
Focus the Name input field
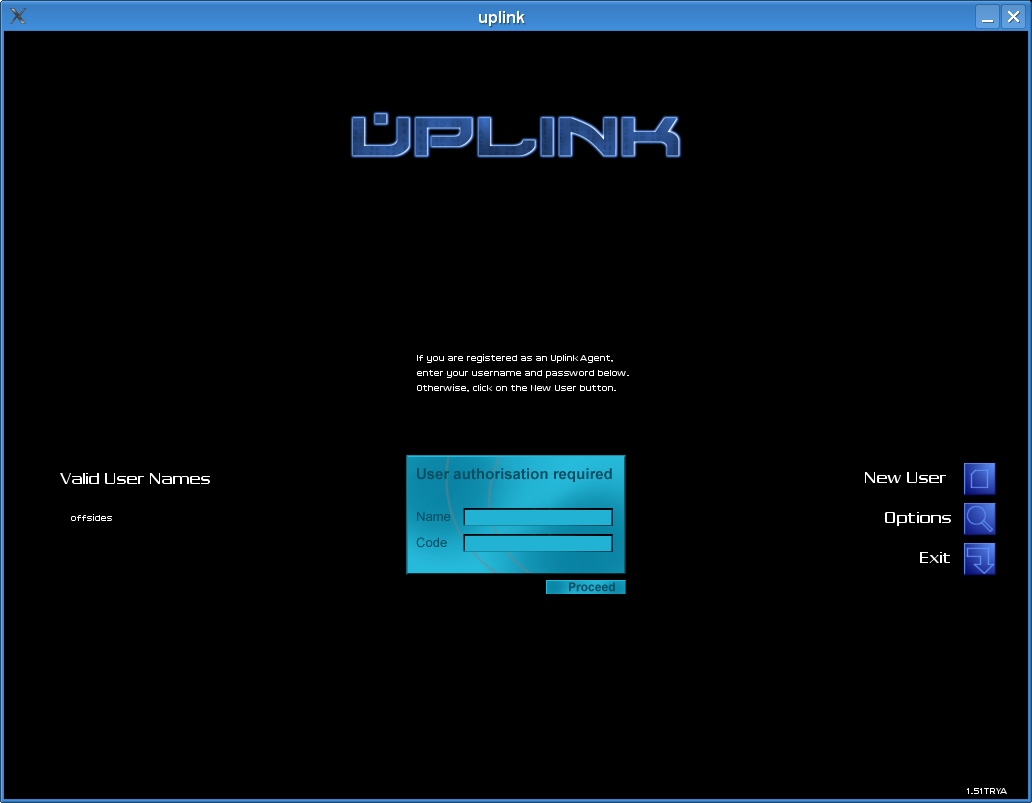point(538,517)
